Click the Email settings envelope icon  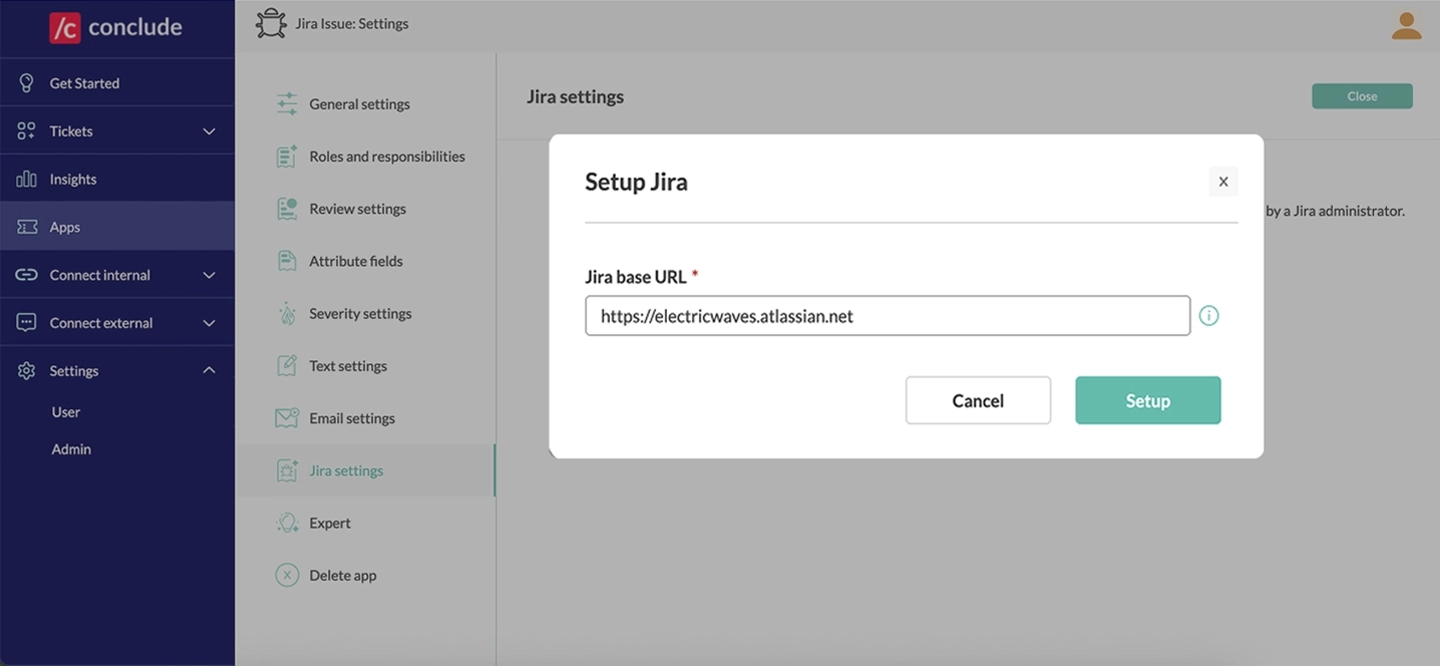(x=287, y=418)
